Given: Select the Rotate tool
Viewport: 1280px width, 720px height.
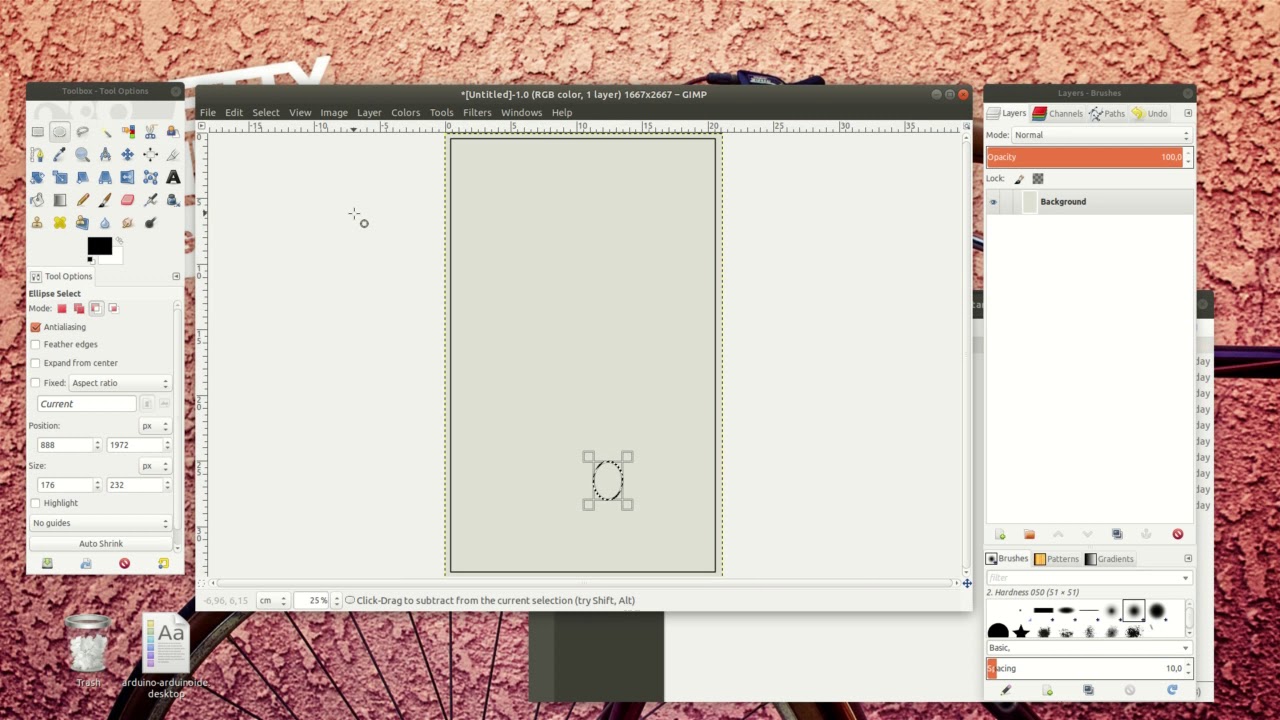Looking at the screenshot, I should (x=37, y=177).
